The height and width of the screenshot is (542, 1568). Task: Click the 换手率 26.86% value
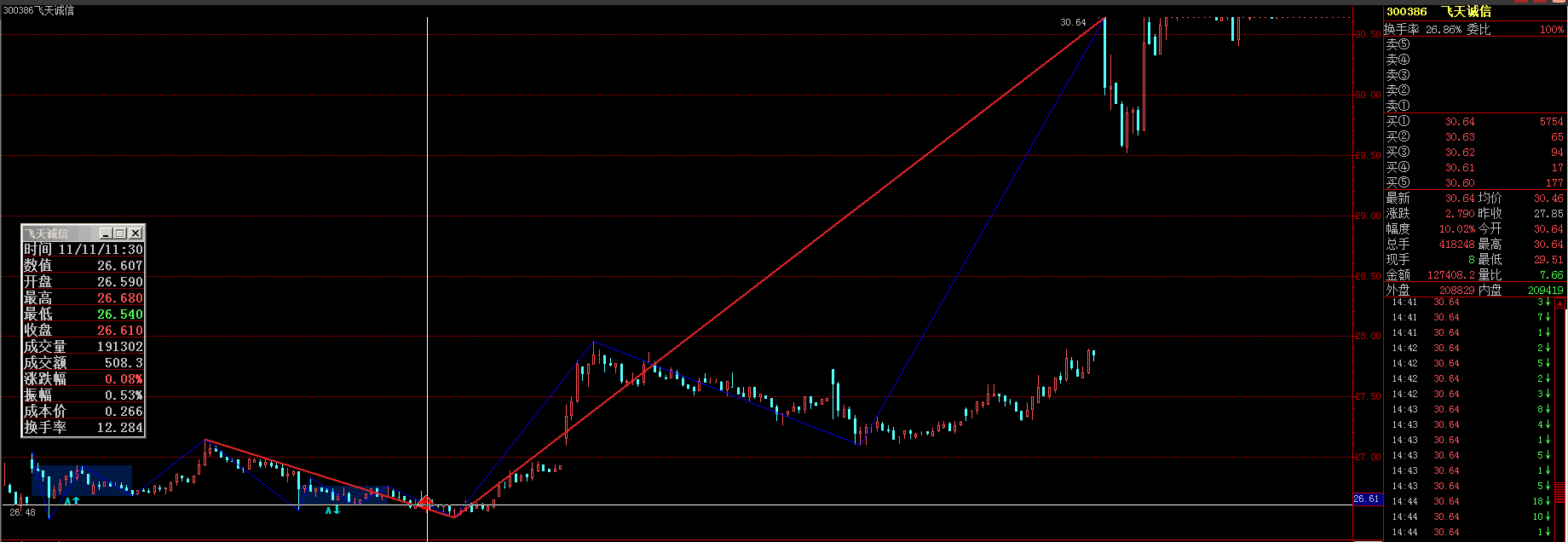point(1444,30)
